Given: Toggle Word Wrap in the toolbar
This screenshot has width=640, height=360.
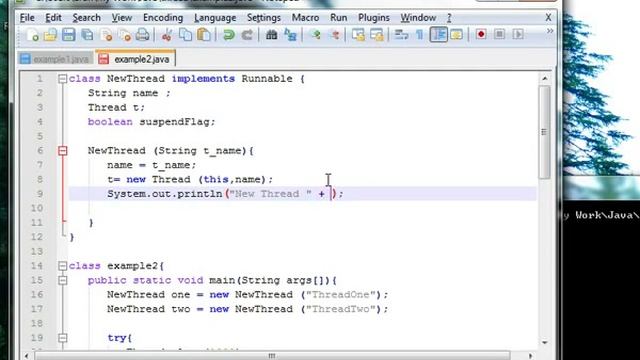Looking at the screenshot, I should click(401, 35).
